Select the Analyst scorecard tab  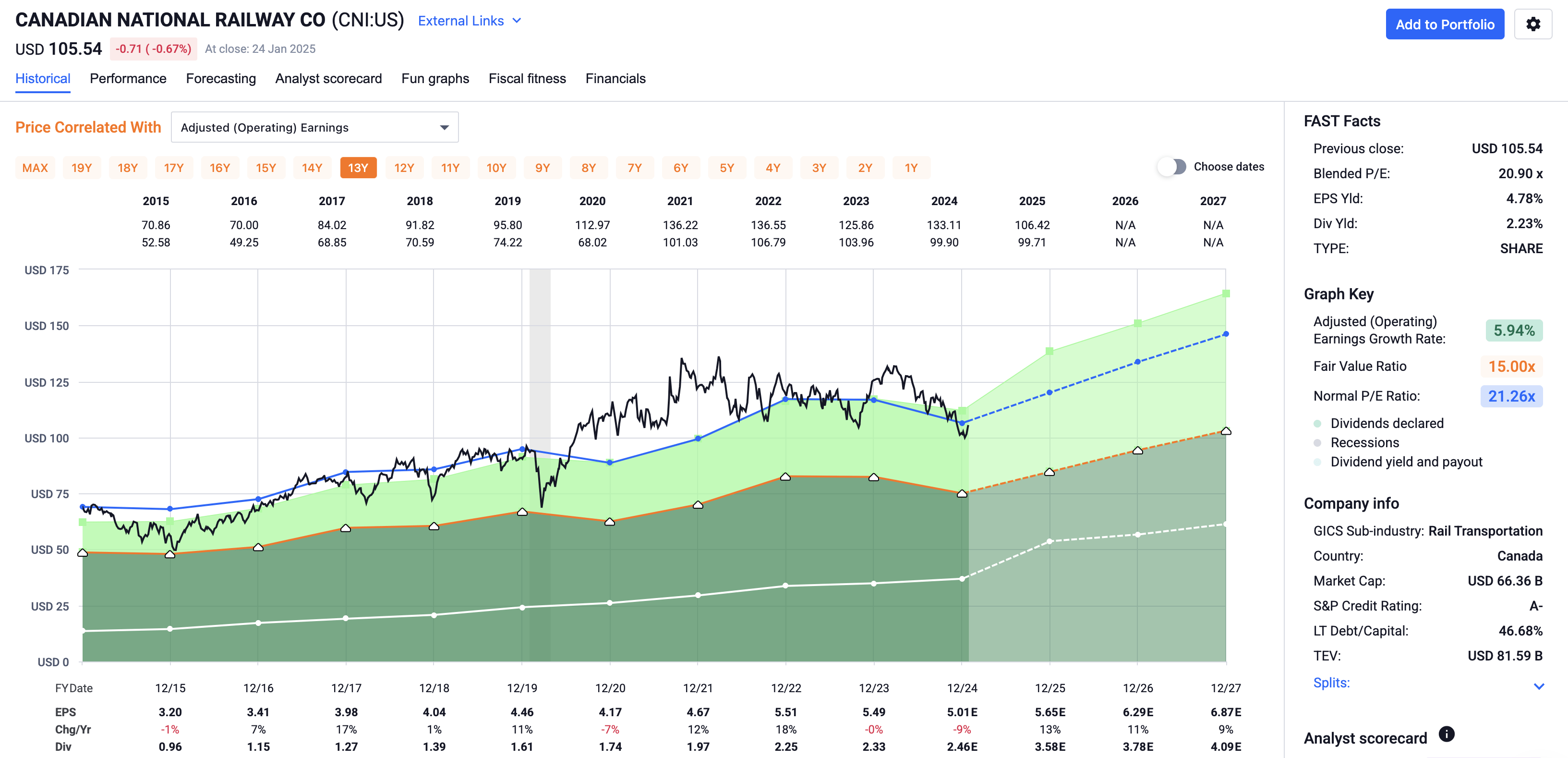328,79
